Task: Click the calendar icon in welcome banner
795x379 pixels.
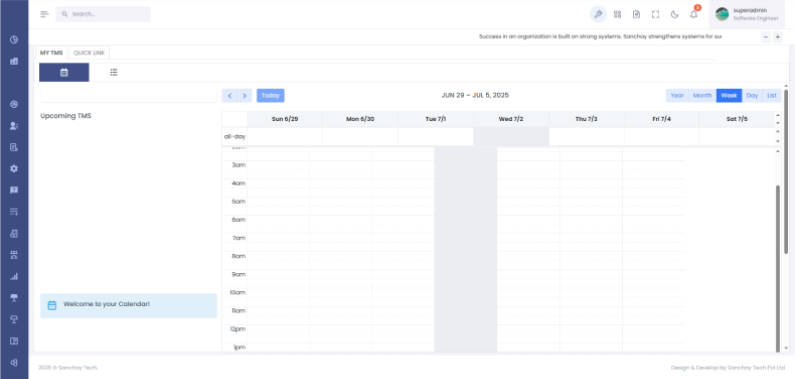Action: click(x=52, y=305)
